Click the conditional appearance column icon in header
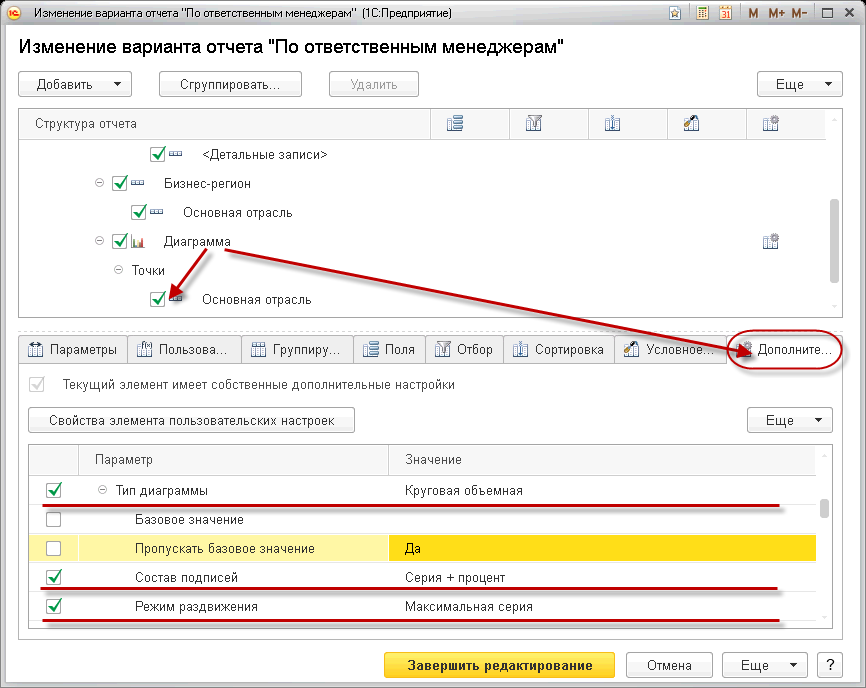 click(691, 124)
